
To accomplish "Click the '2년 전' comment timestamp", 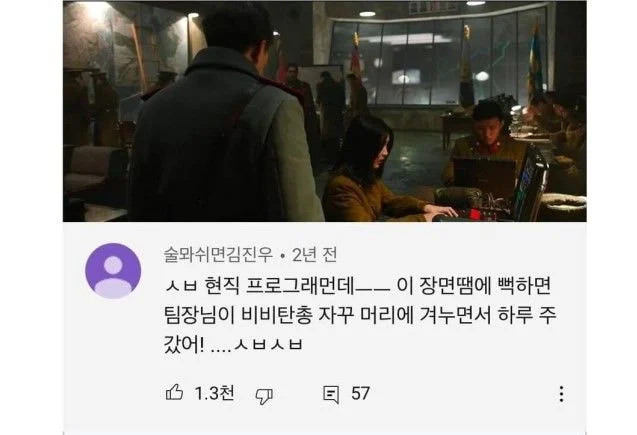I will click(x=314, y=255).
